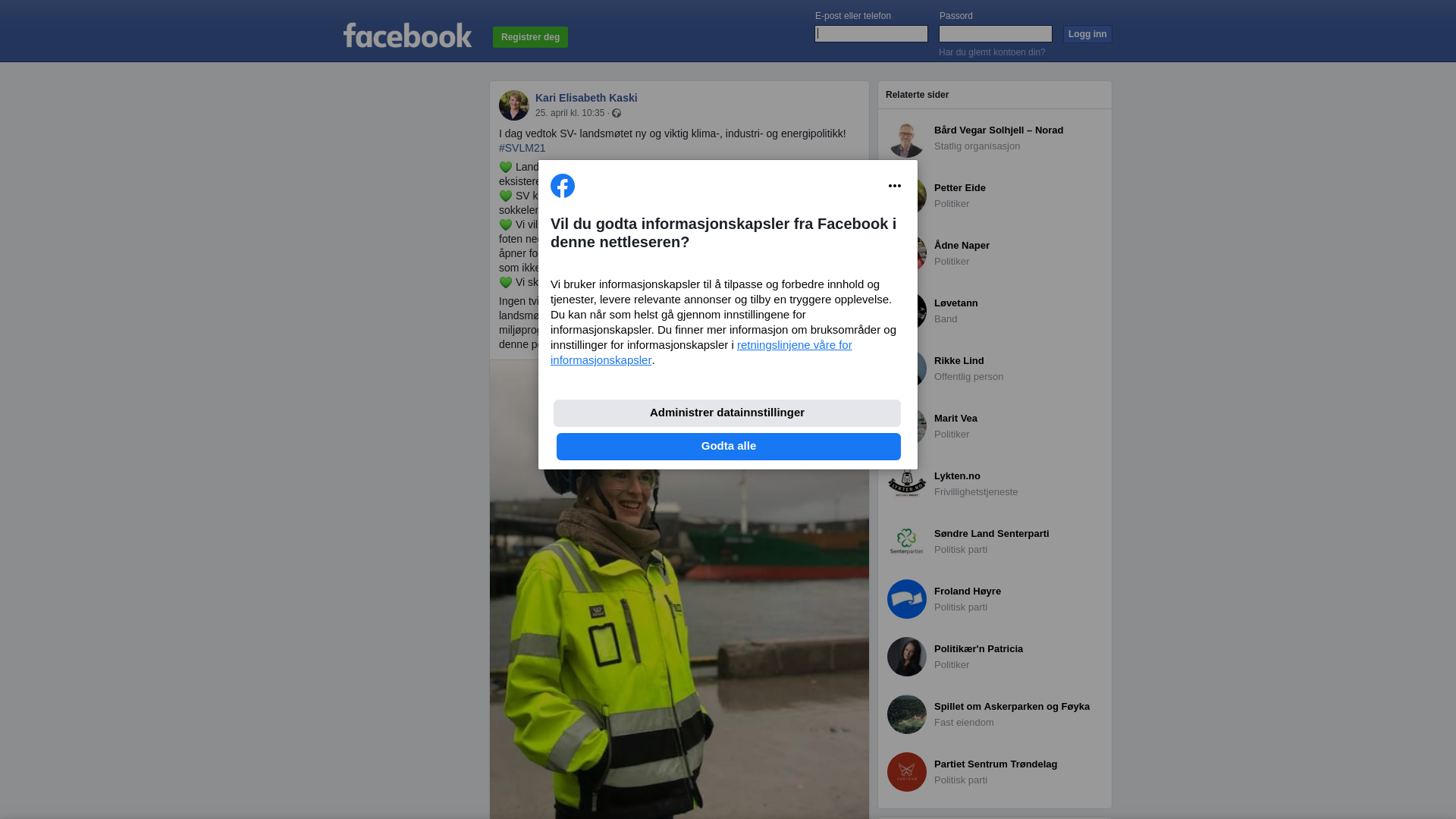Open Kari Elisabeth Kaski's profile picture

[x=514, y=105]
